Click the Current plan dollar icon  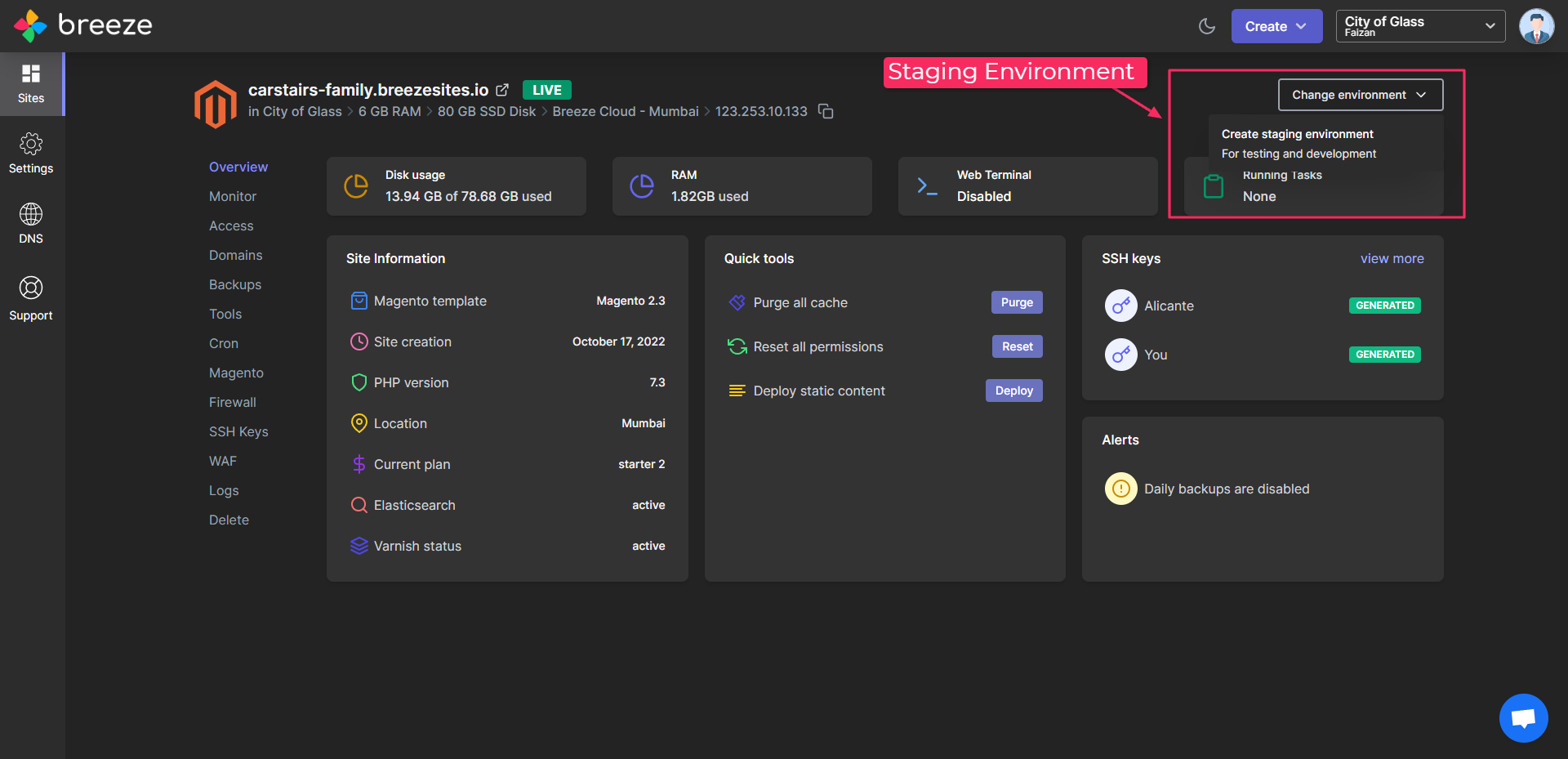[x=359, y=464]
